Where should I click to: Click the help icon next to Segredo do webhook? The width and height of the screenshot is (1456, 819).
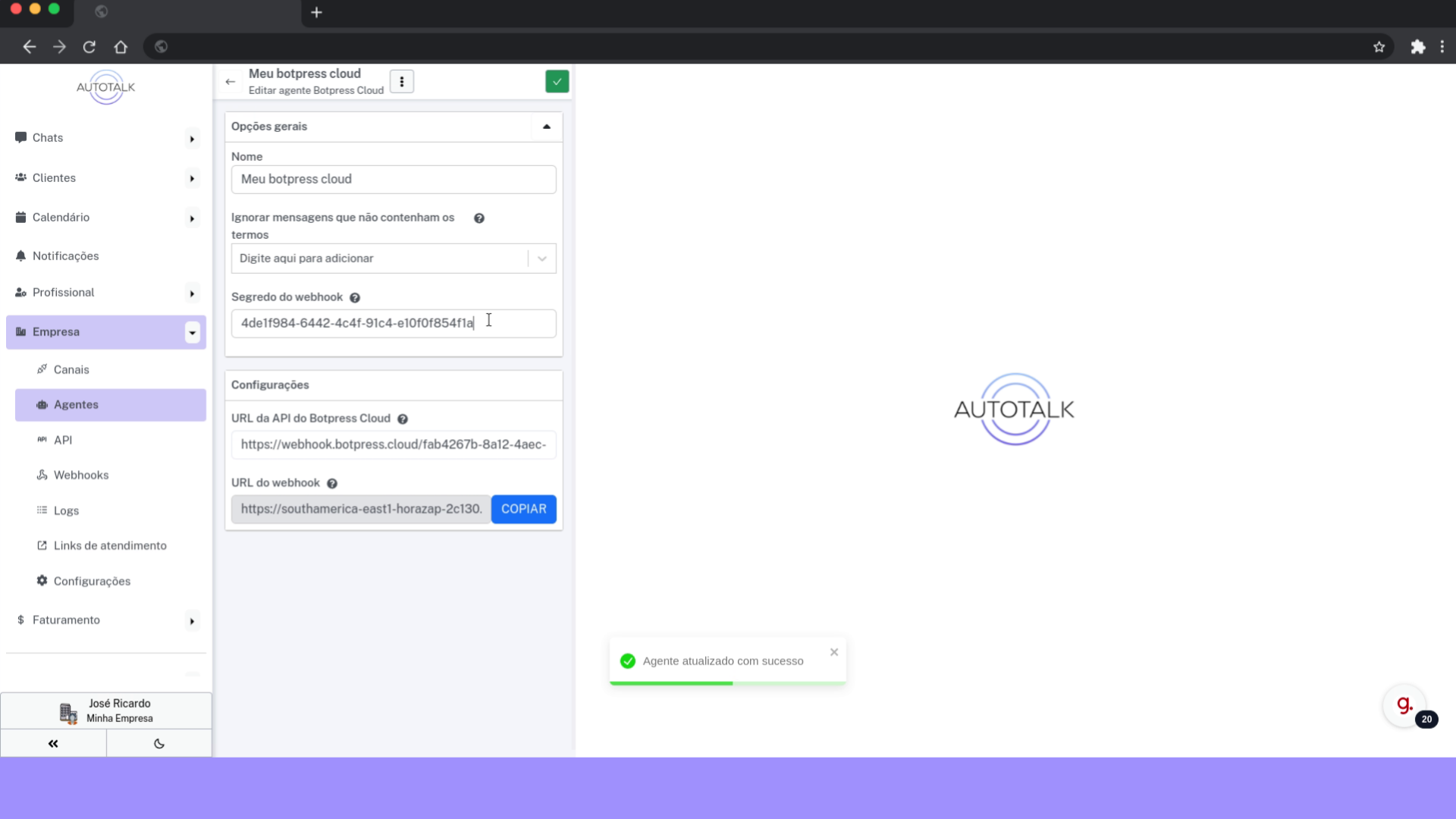[355, 297]
